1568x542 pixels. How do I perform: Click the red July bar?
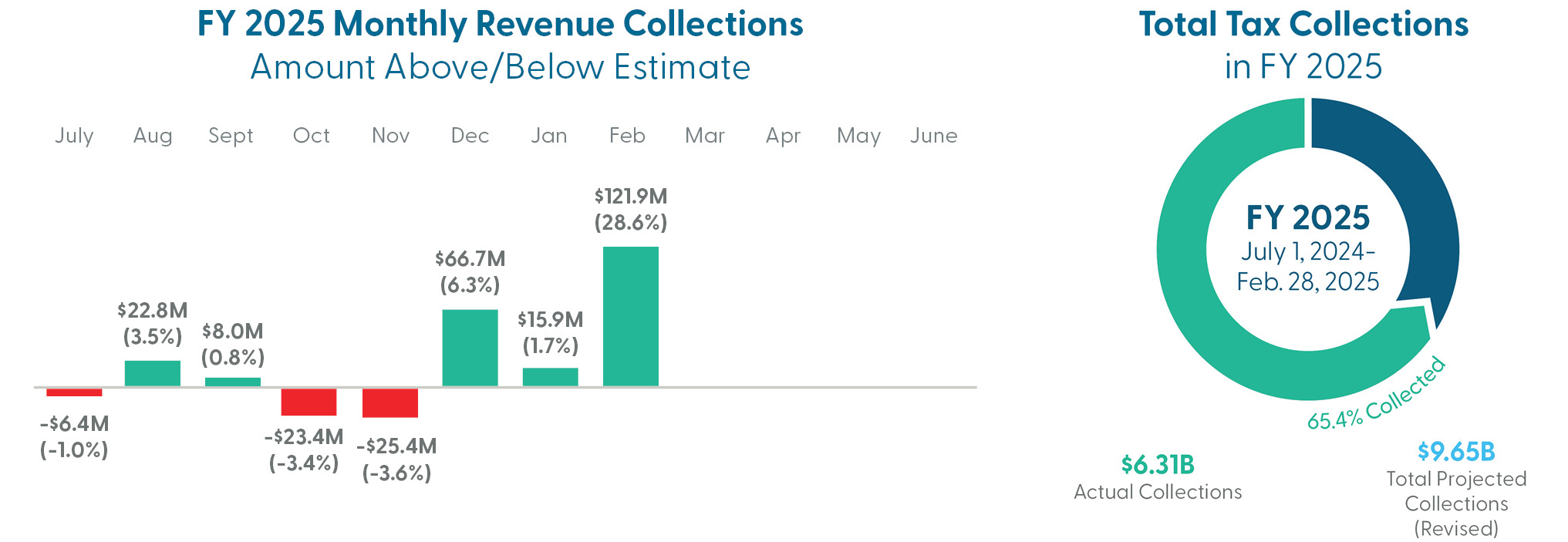(74, 392)
